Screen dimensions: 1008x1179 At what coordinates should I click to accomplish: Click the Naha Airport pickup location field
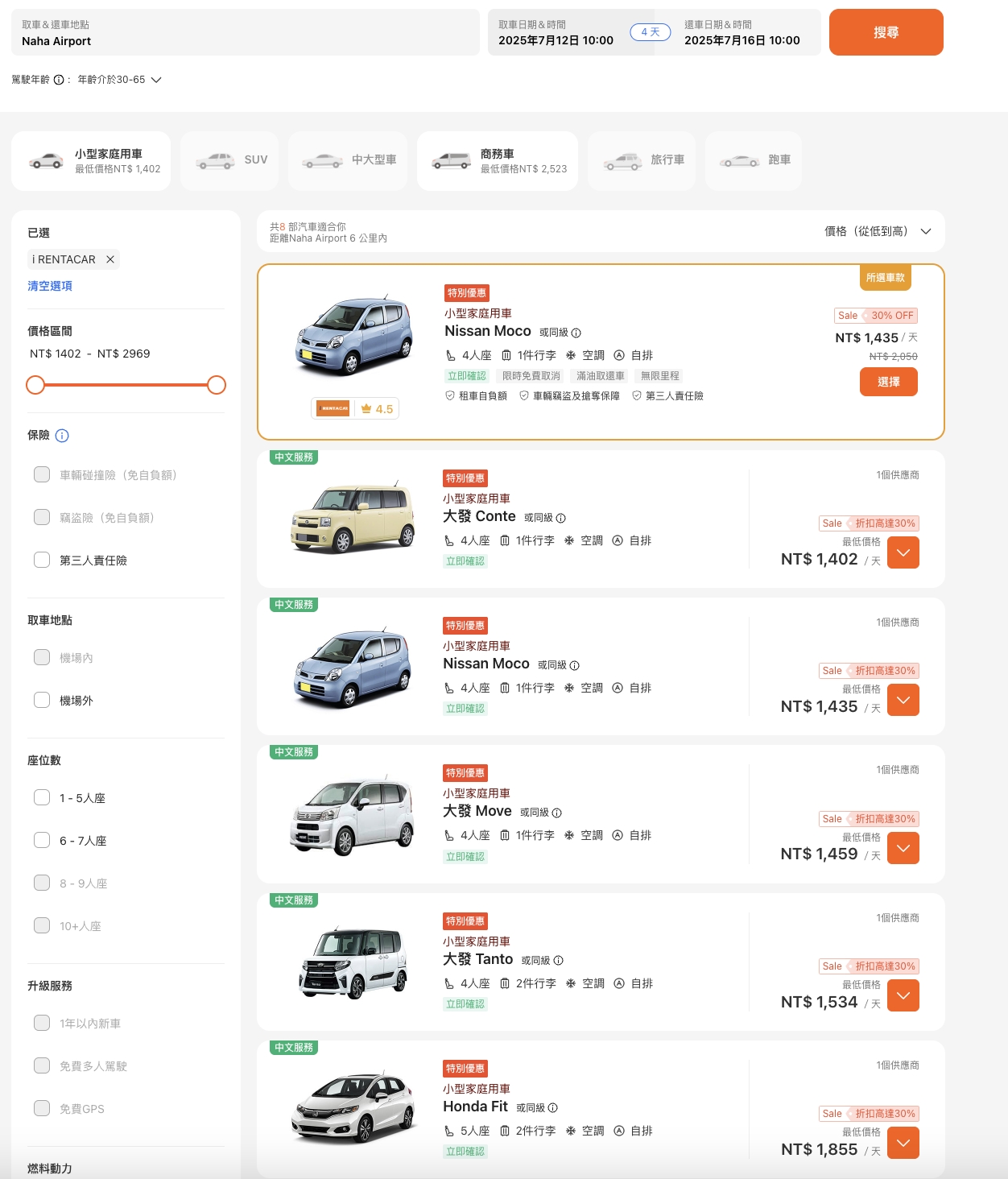(x=246, y=32)
